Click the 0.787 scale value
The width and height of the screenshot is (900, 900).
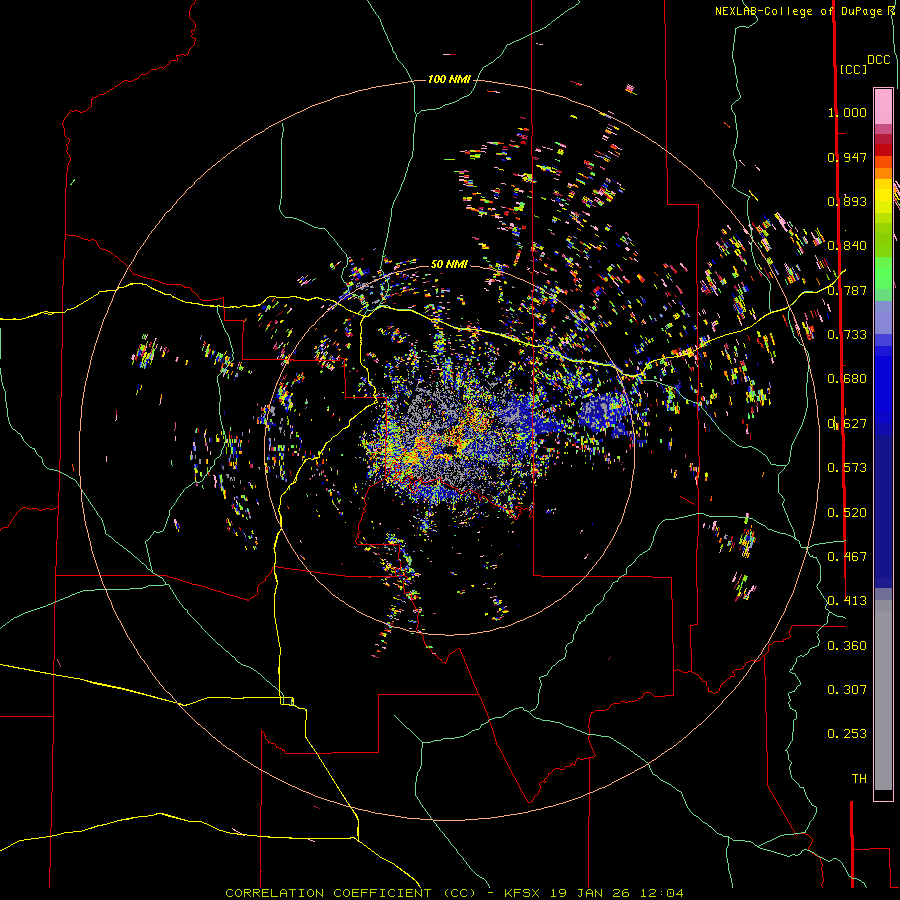tap(847, 290)
